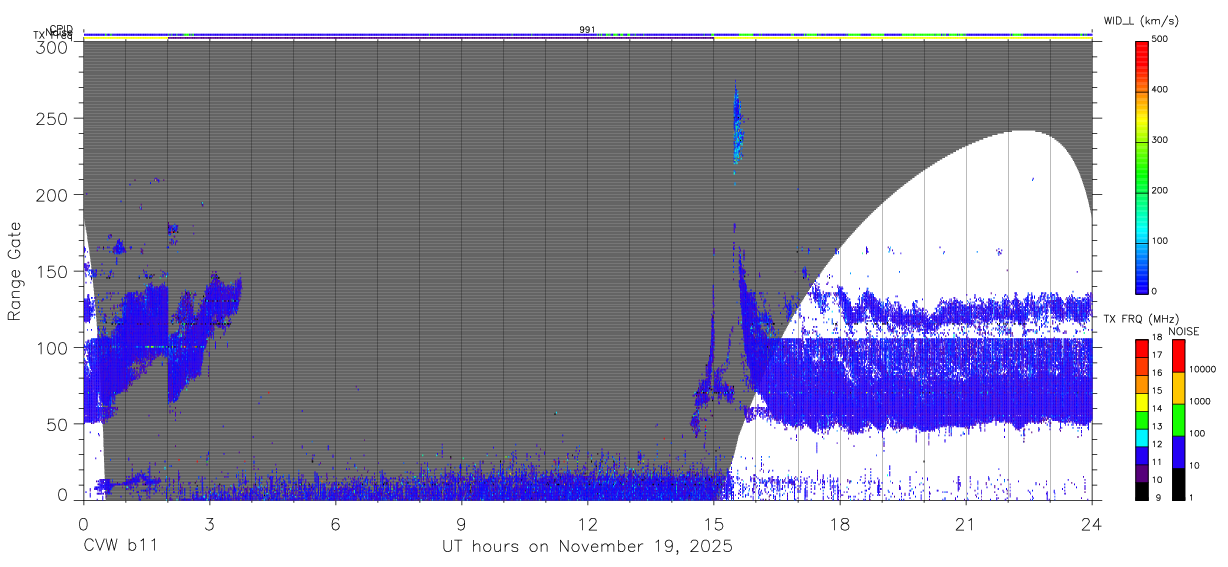Image resolution: width=1228 pixels, height=567 pixels.
Task: Click the "400" label on the WID color bar
Action: pos(1160,89)
